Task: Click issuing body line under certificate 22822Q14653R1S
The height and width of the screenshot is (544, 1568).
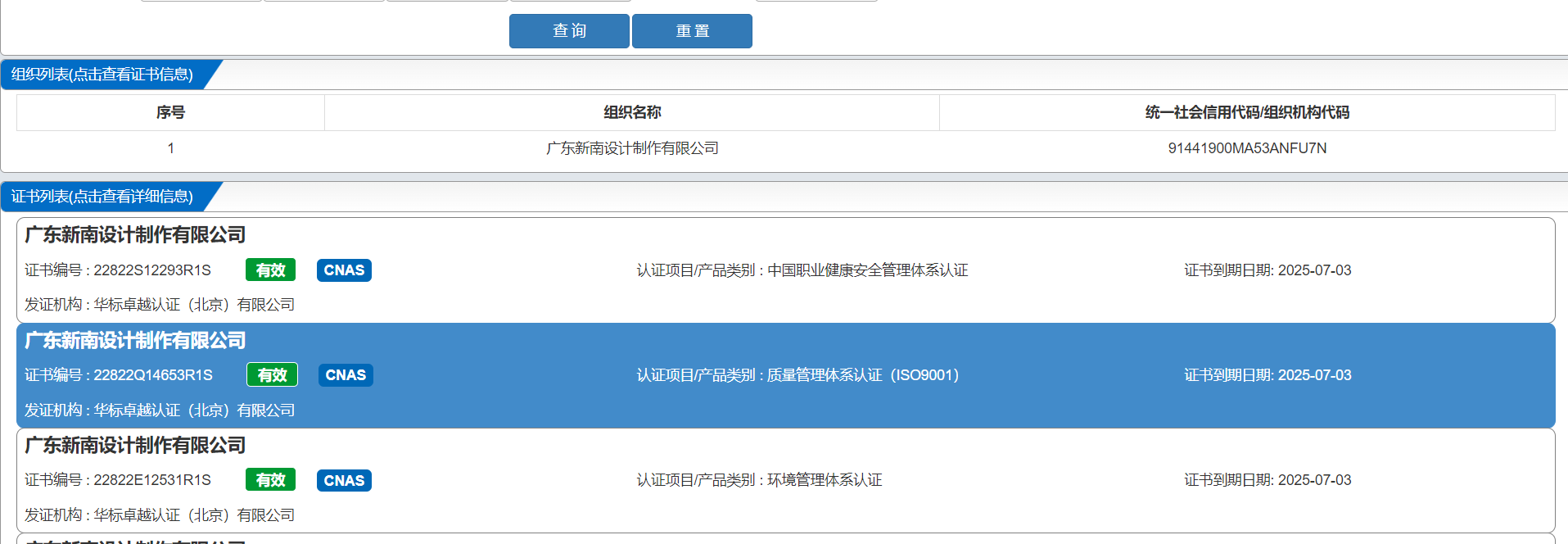Action: [160, 410]
